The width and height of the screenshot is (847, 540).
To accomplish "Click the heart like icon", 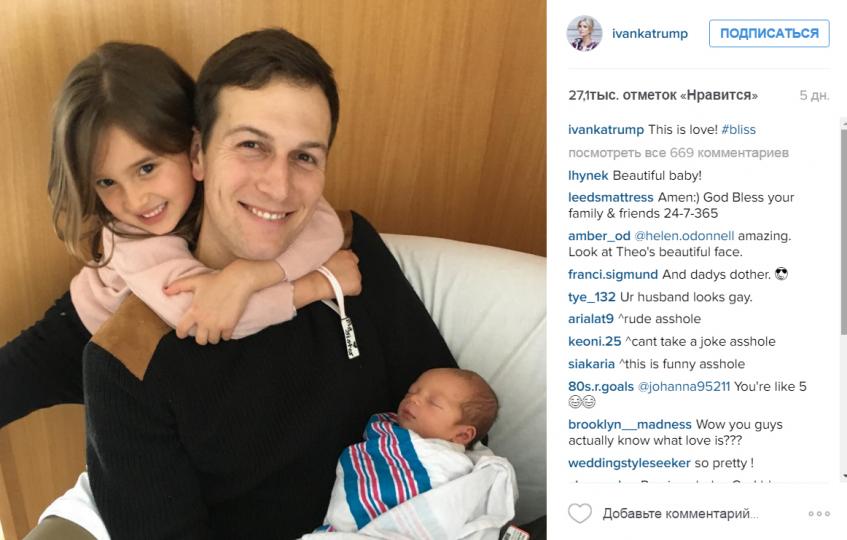I will (x=580, y=514).
